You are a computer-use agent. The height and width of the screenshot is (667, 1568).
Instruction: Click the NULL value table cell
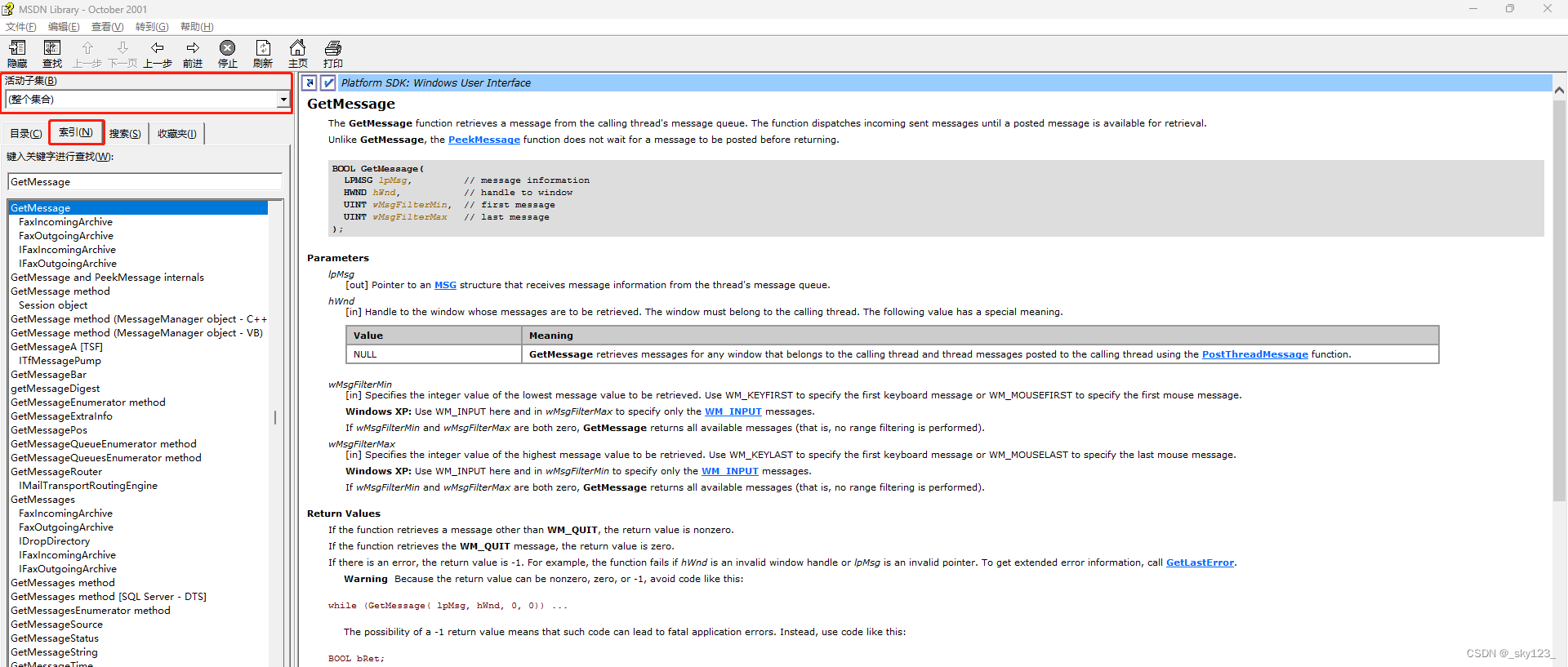(434, 354)
